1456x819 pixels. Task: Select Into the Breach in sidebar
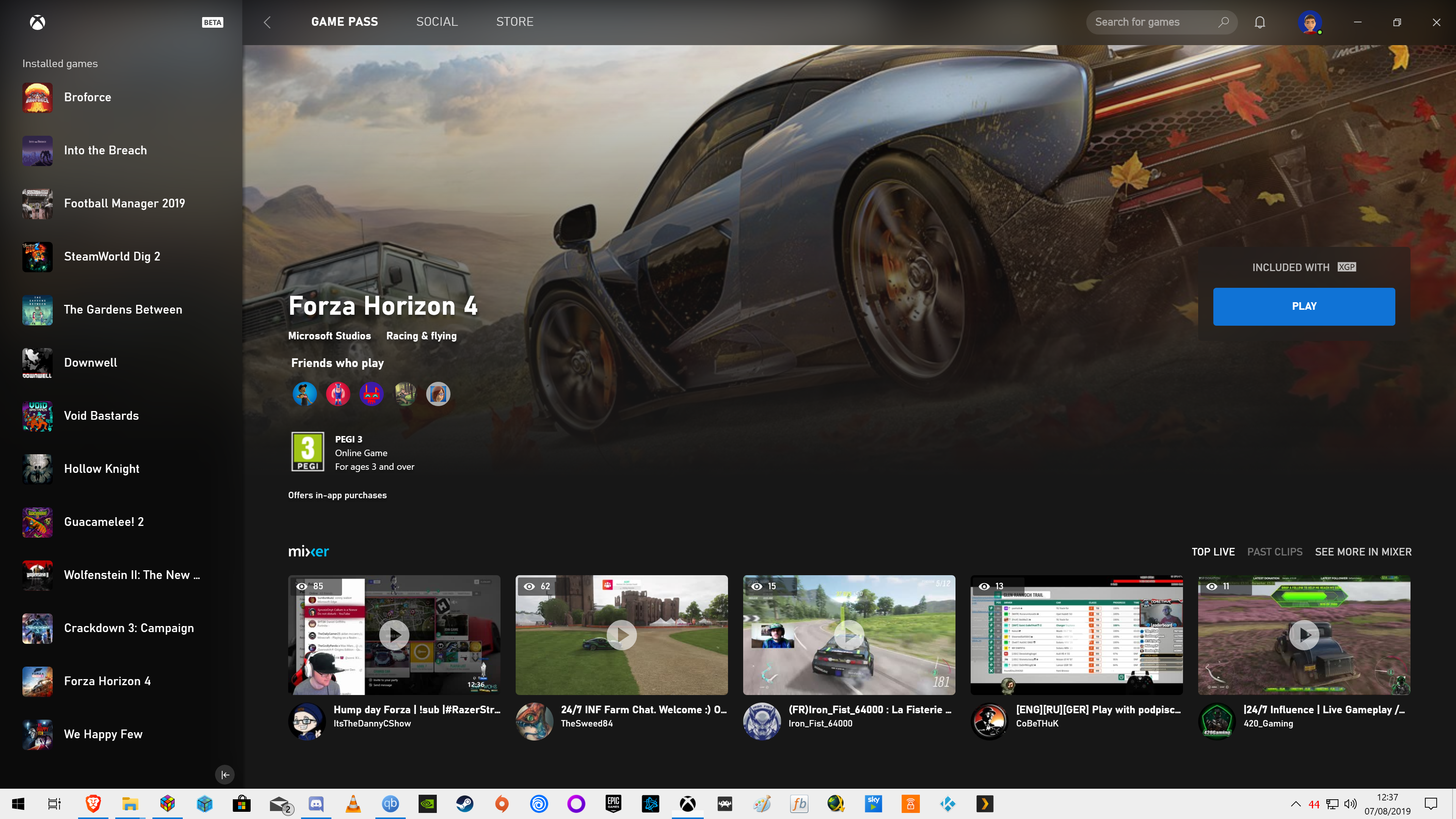click(121, 151)
